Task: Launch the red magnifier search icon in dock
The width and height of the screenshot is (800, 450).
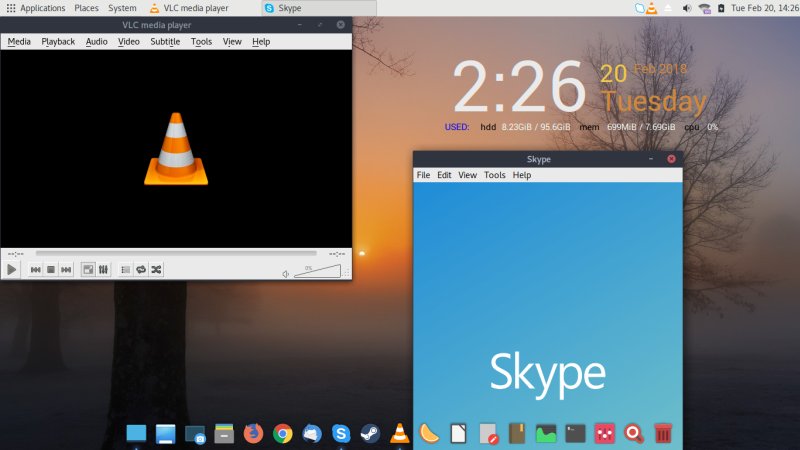Action: click(x=634, y=433)
